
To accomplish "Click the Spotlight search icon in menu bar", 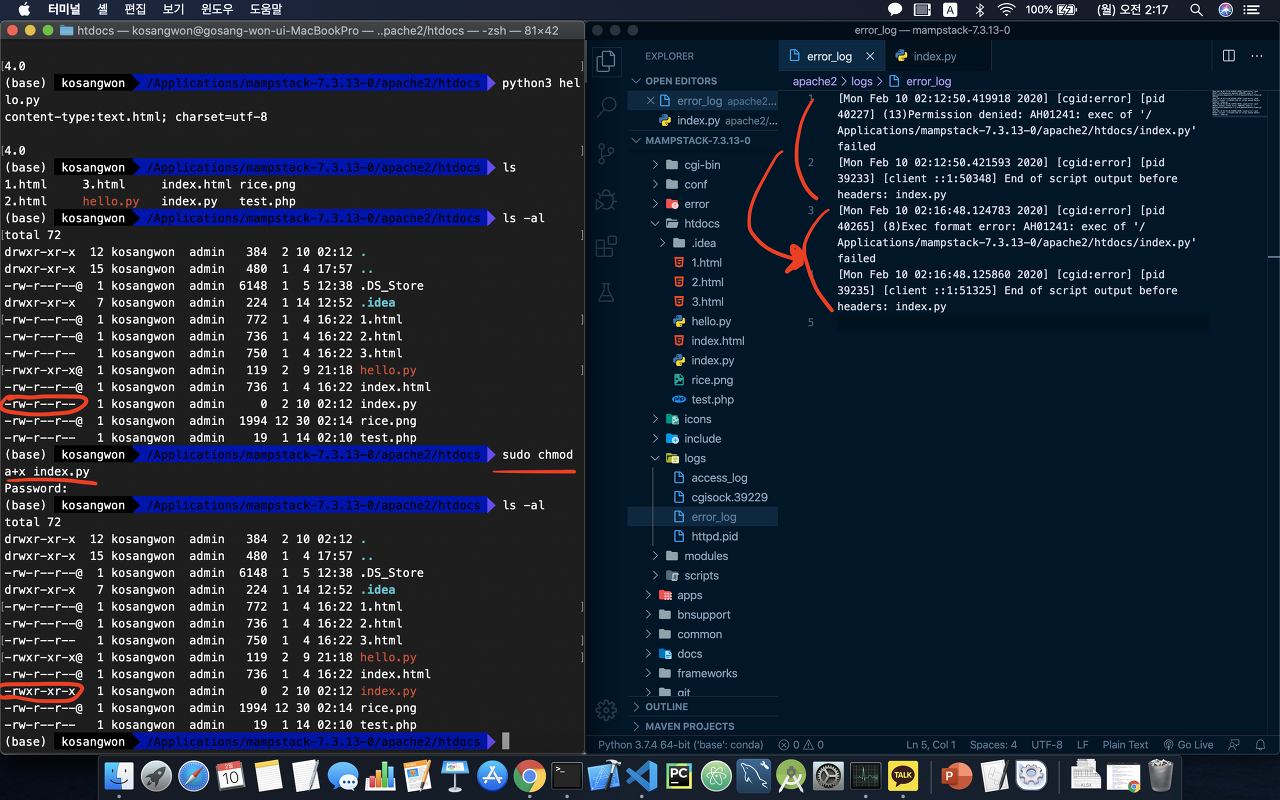I will pos(1196,10).
